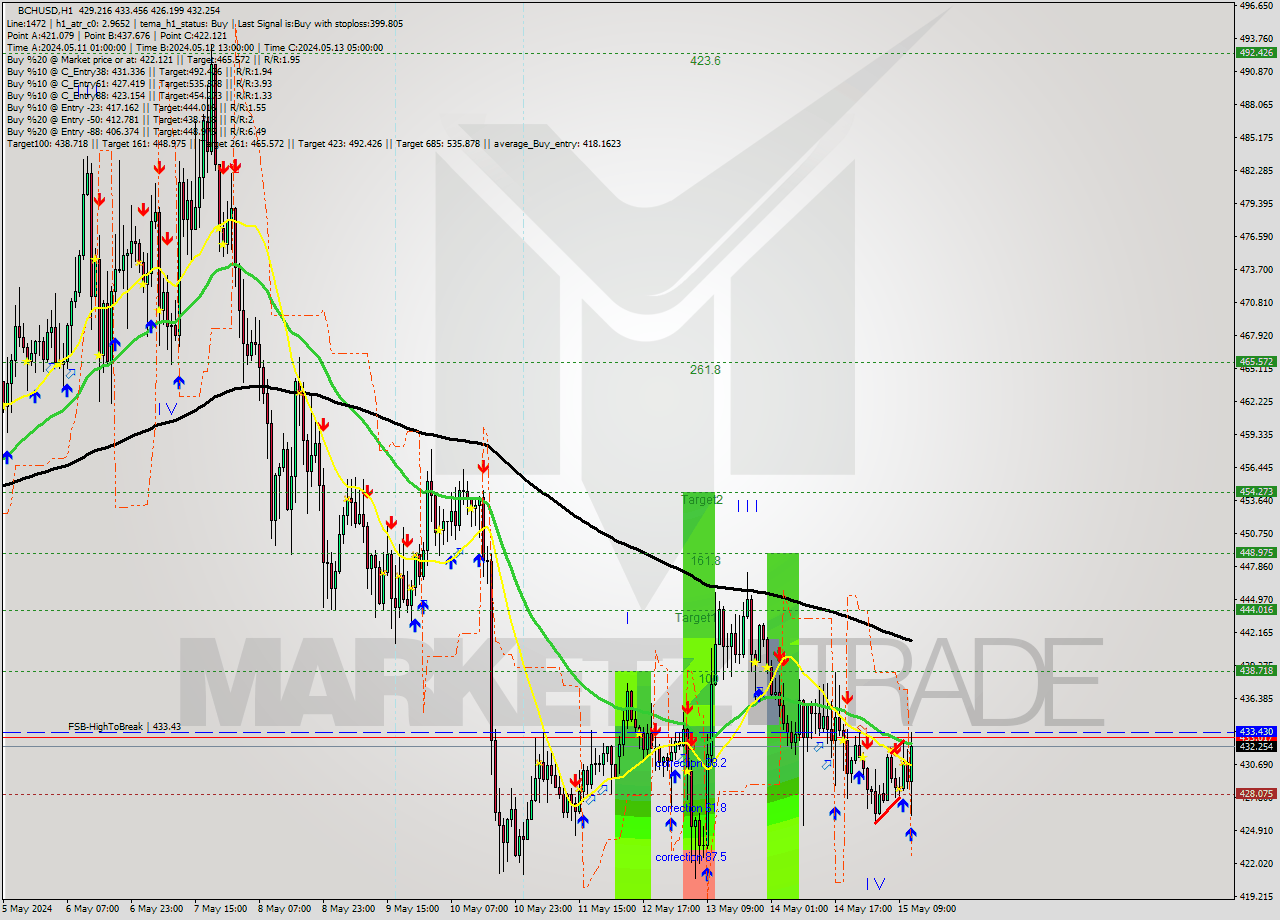Click the 14 May 17:00 time label
This screenshot has height=920, width=1280.
click(862, 909)
